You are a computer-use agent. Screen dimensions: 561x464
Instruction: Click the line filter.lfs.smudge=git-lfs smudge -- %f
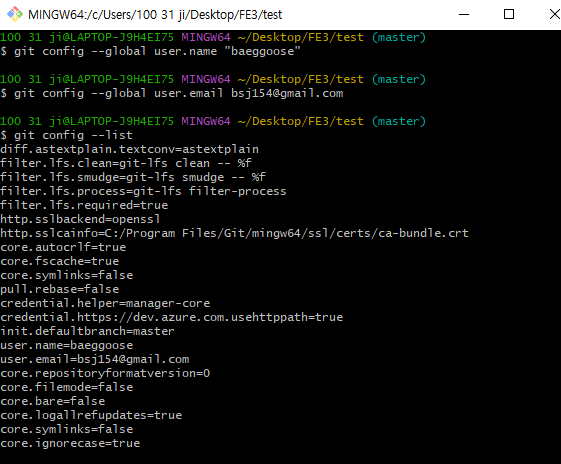point(133,177)
